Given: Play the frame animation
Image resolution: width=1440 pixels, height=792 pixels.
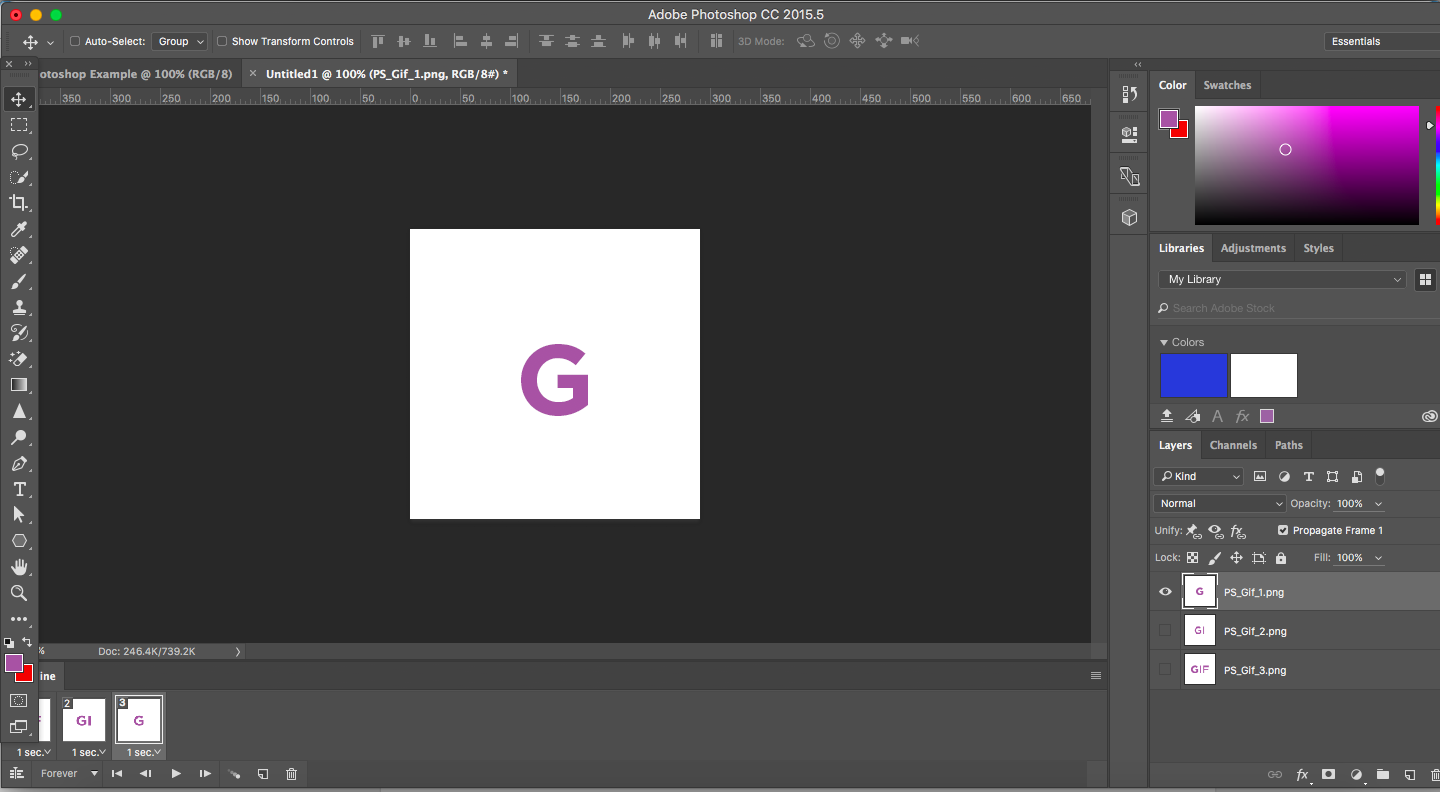Looking at the screenshot, I should 176,774.
